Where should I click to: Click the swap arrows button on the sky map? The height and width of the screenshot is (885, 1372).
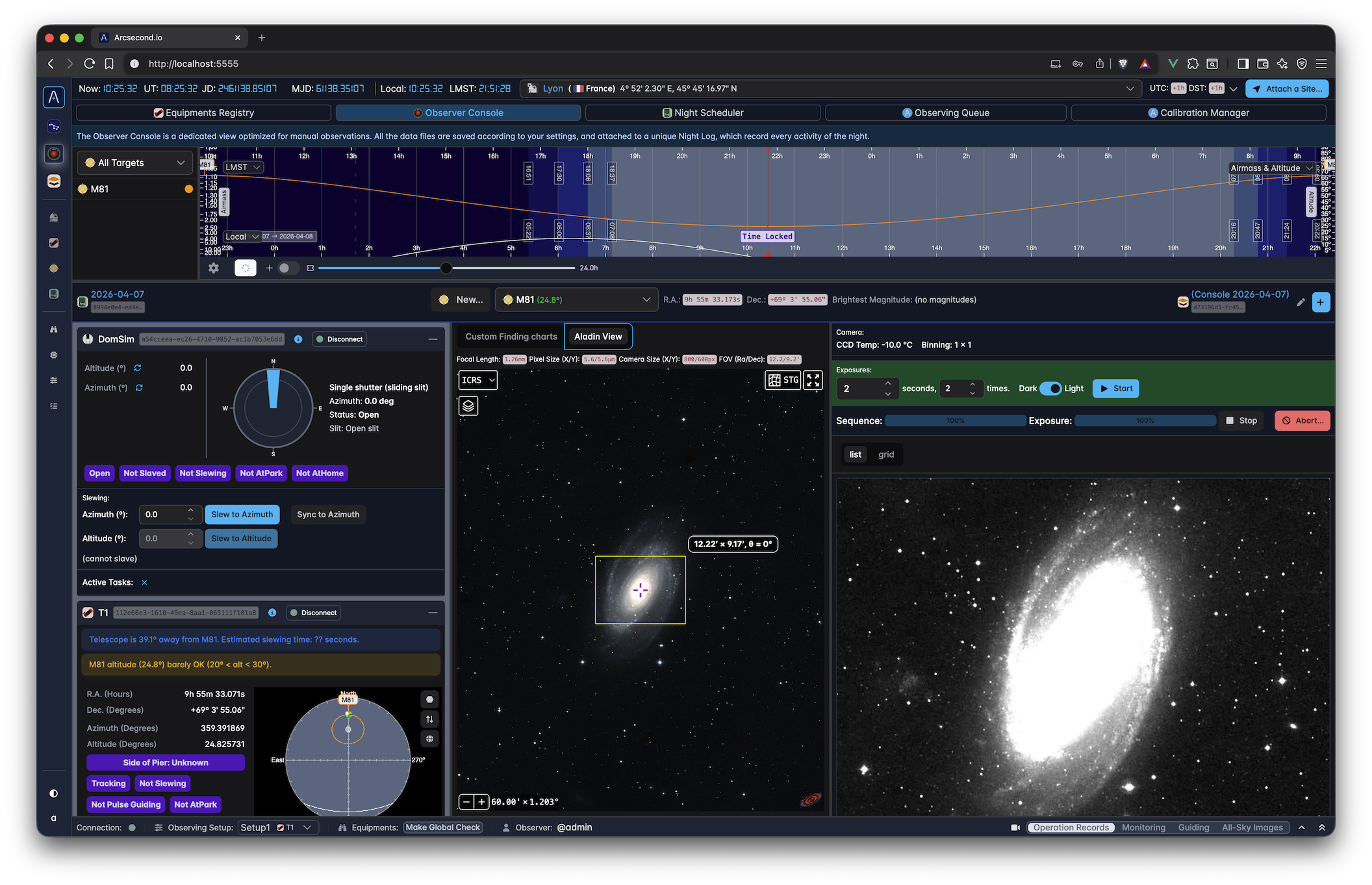click(429, 719)
